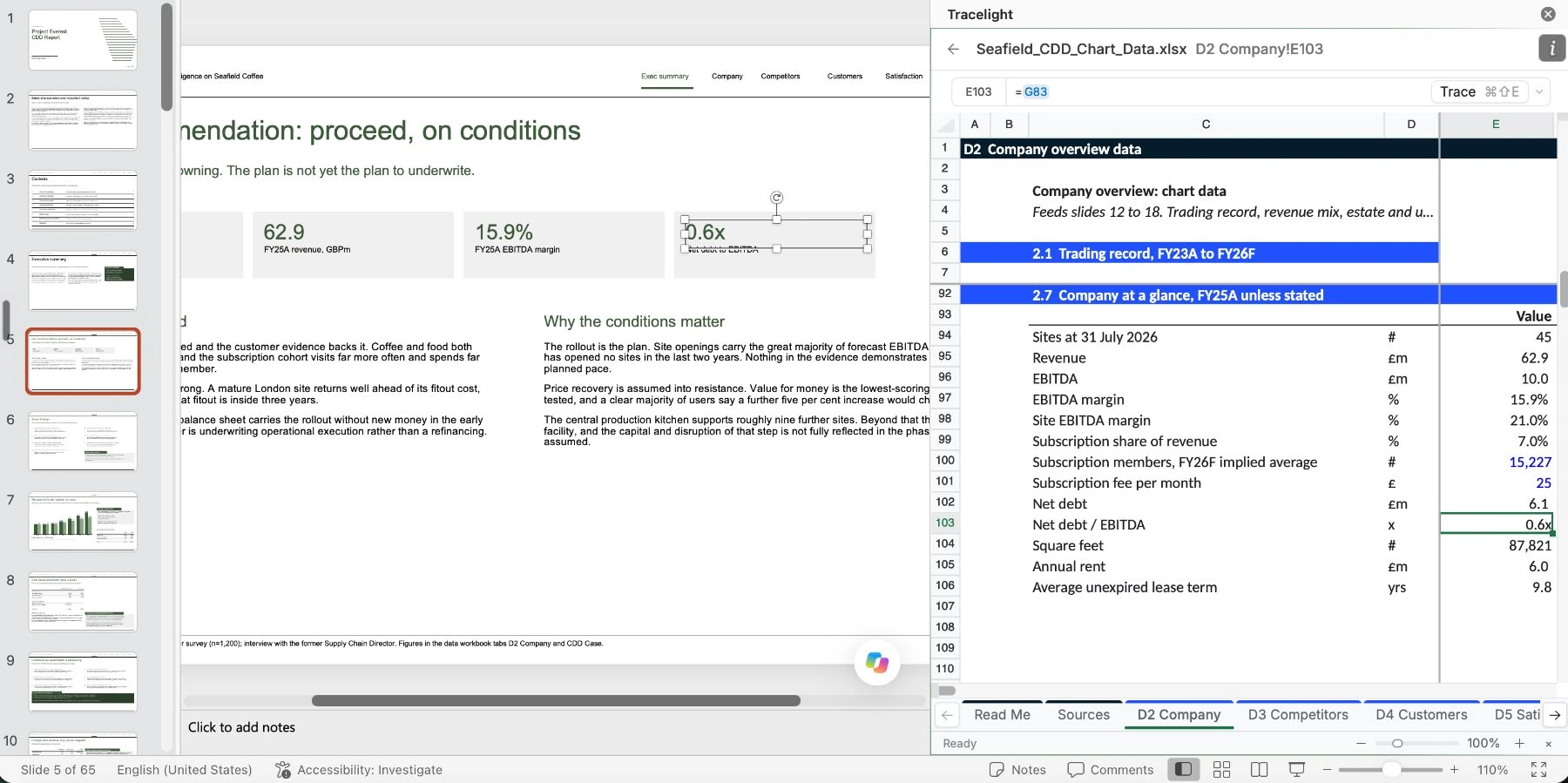The width and height of the screenshot is (1568, 783).
Task: Open the Read Me sheet tab
Action: 1002,715
